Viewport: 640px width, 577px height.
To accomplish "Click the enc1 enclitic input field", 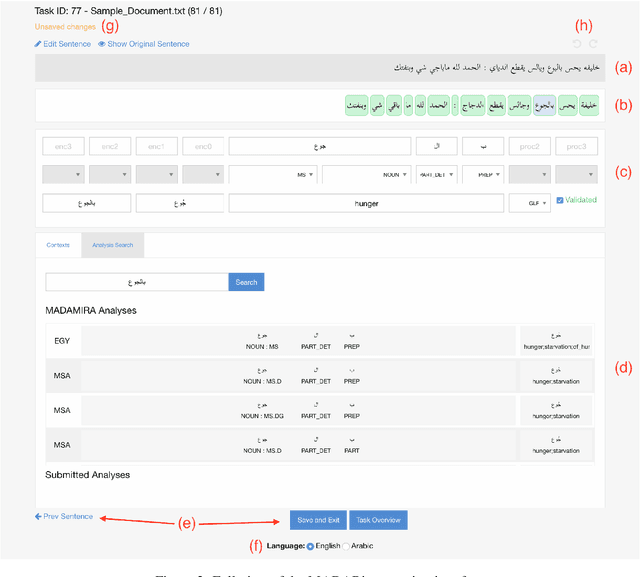I will [156, 146].
